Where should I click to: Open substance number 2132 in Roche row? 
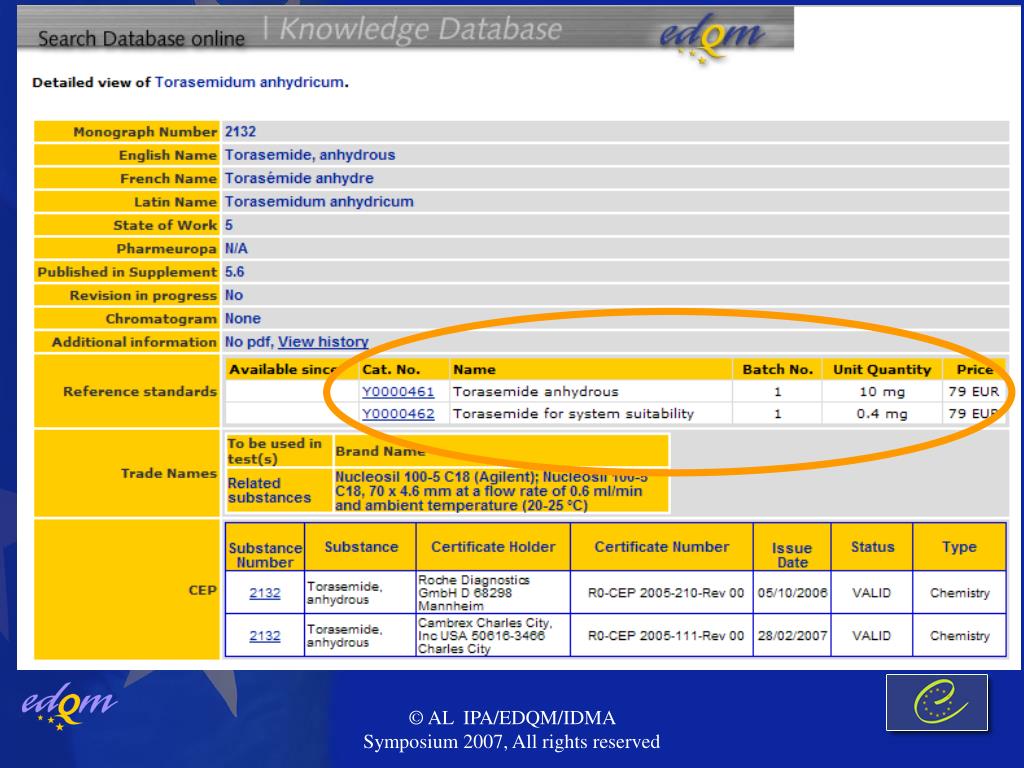(264, 593)
